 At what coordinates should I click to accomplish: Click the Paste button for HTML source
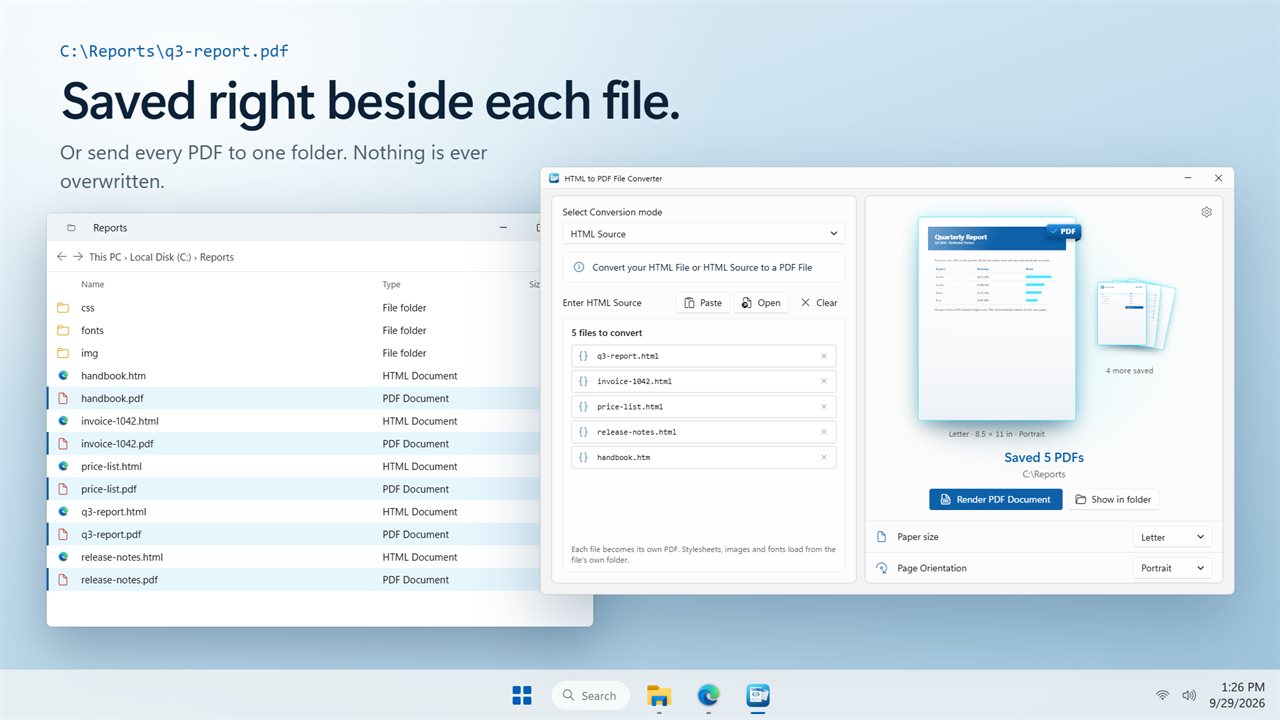[x=703, y=303]
